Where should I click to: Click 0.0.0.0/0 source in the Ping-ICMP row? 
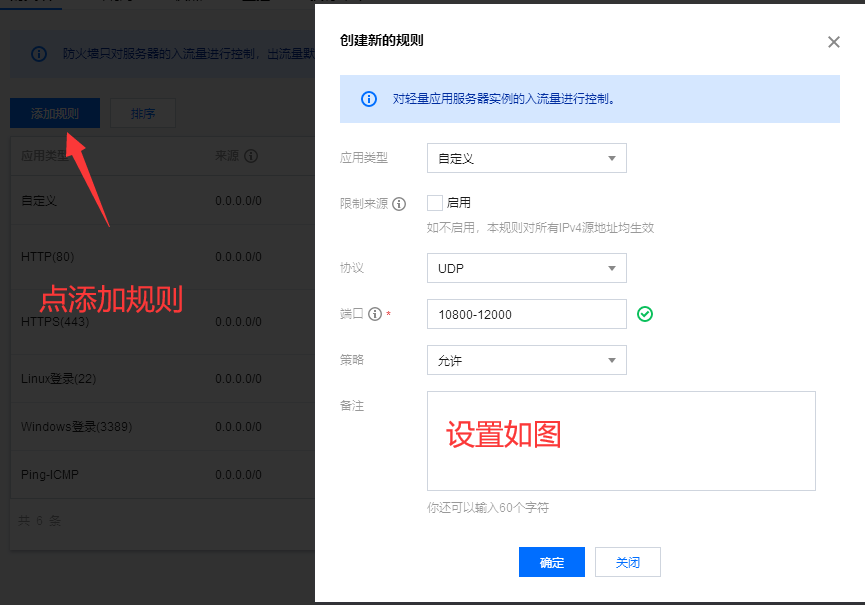tap(238, 475)
